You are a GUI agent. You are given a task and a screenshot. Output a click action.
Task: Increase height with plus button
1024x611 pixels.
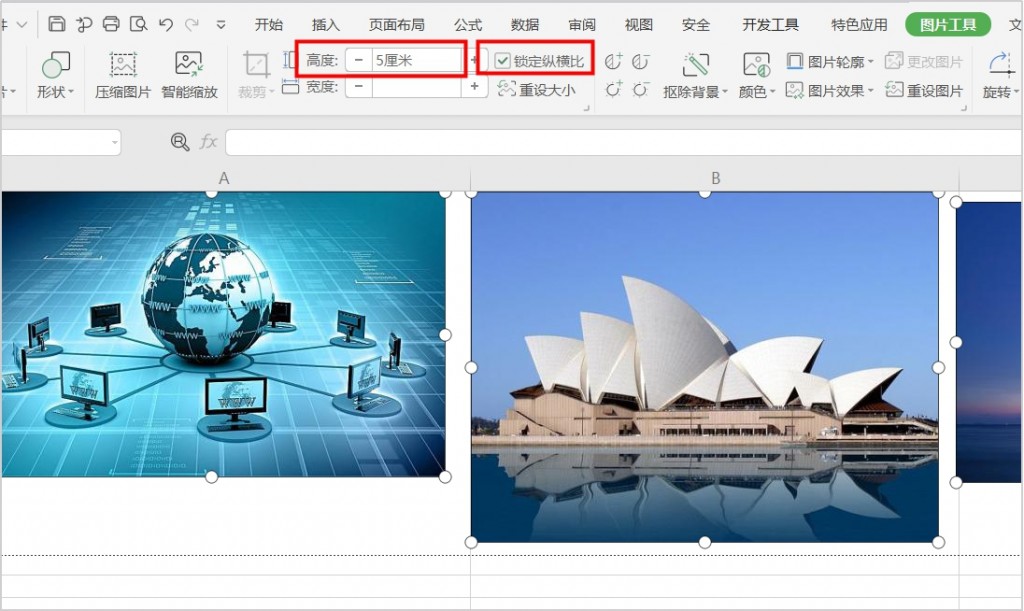474,61
